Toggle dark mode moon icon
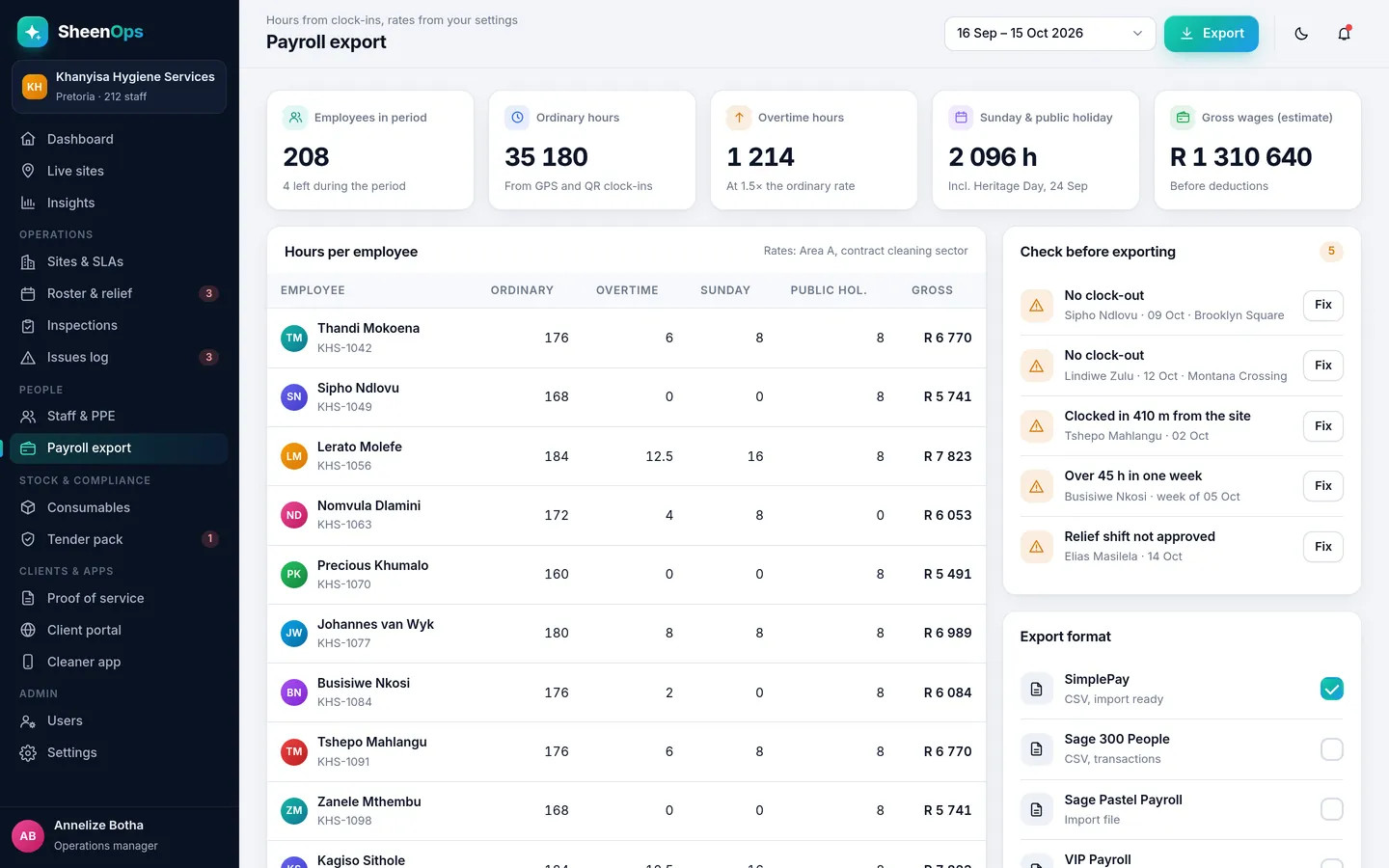Screen dimensions: 1389x868 [1301, 34]
